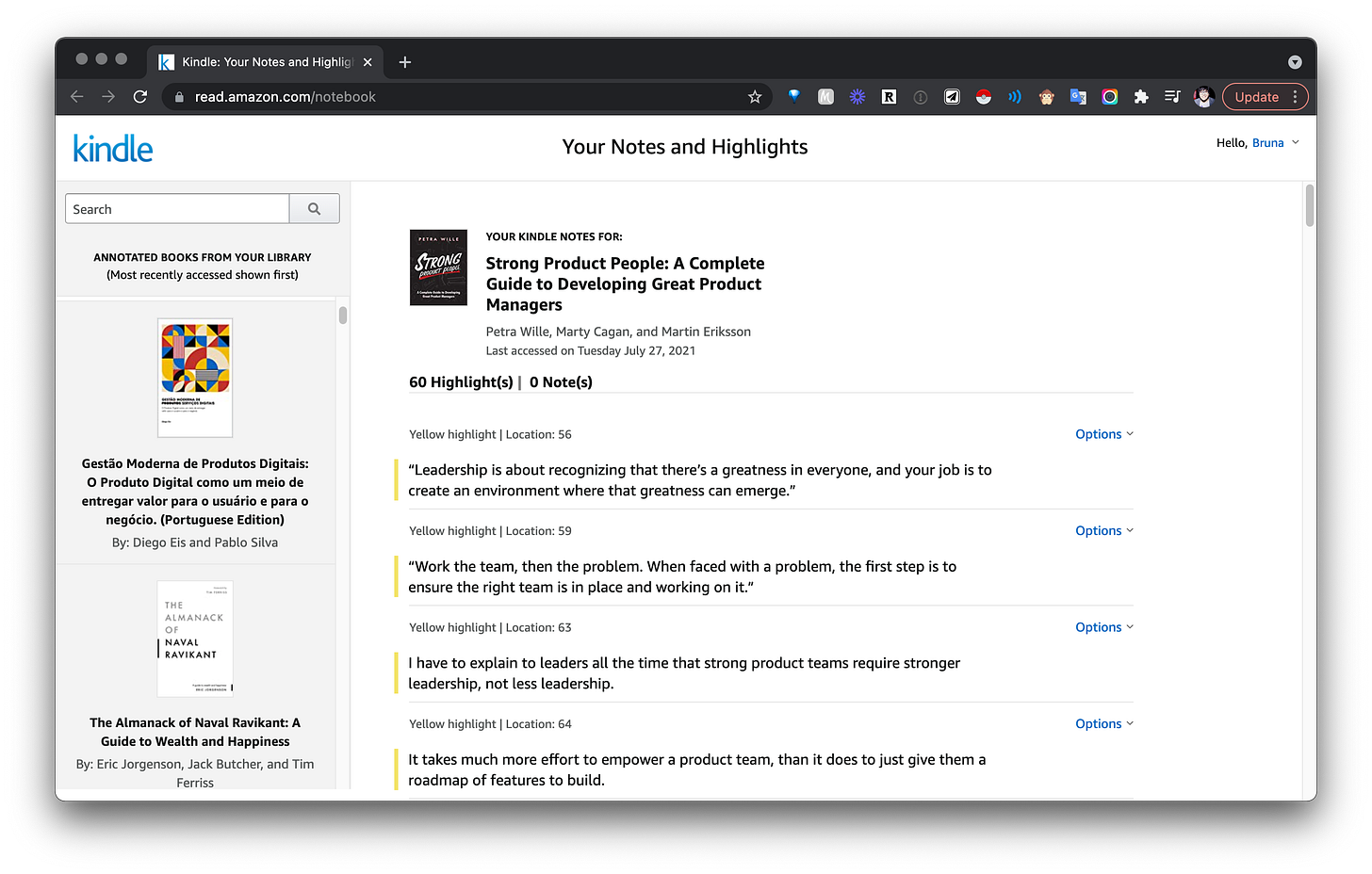Open the Chrome profile avatar
This screenshot has height=874, width=1372.
click(1203, 97)
